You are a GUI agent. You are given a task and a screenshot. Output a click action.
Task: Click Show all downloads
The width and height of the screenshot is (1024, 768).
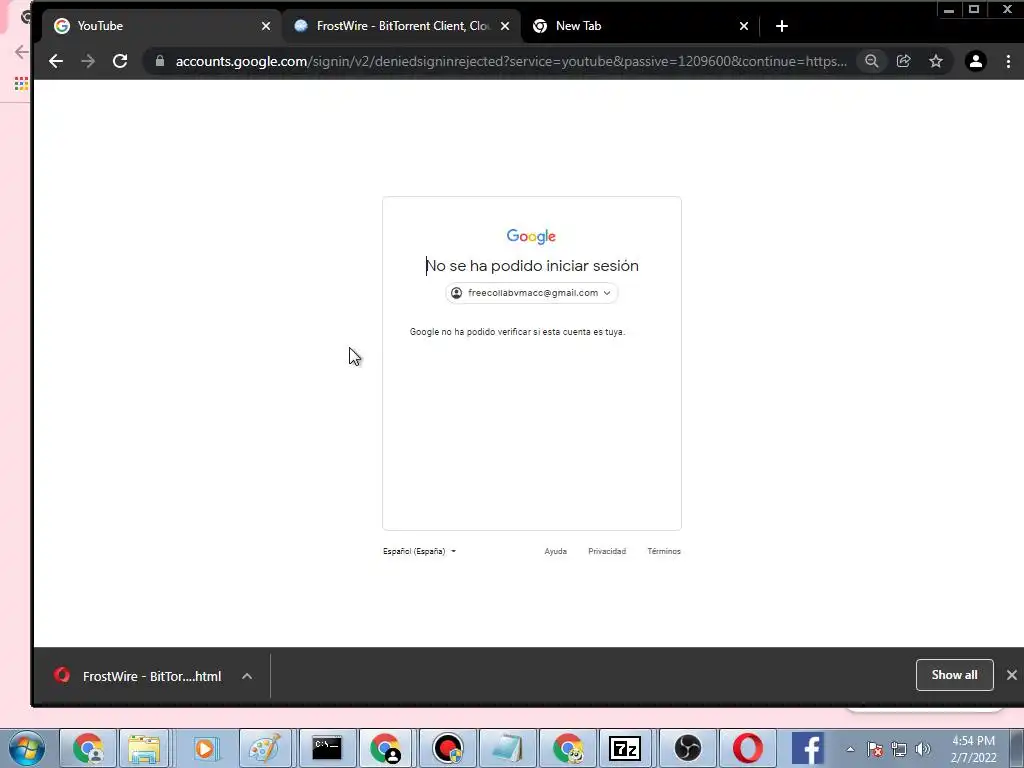954,675
